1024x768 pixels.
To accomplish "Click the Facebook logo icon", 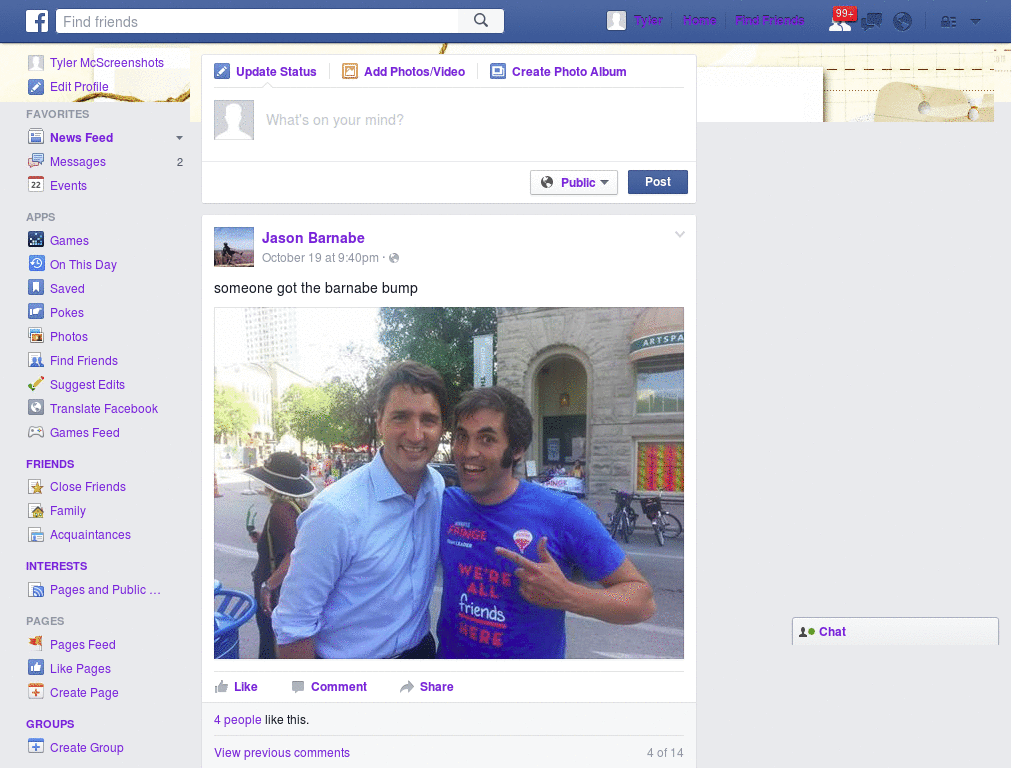I will (x=37, y=21).
